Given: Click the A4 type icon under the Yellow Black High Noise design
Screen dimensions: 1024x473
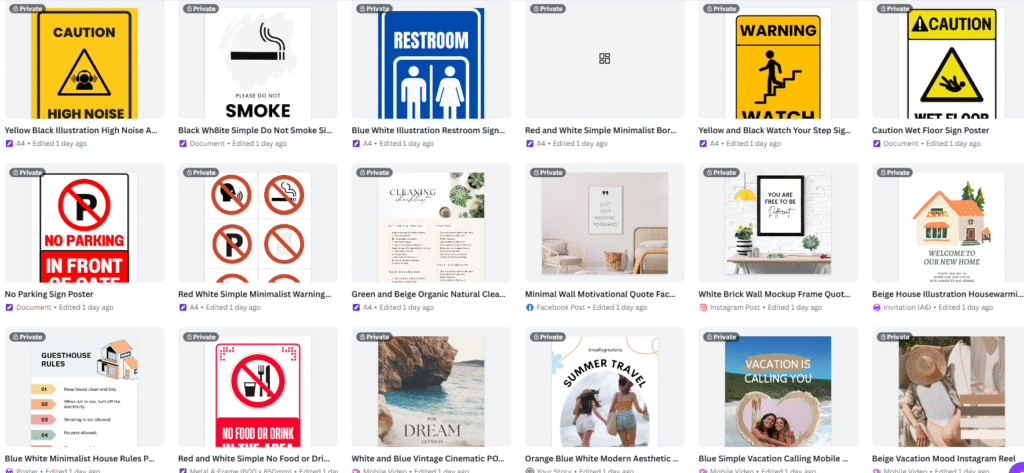Looking at the screenshot, I should (9, 143).
